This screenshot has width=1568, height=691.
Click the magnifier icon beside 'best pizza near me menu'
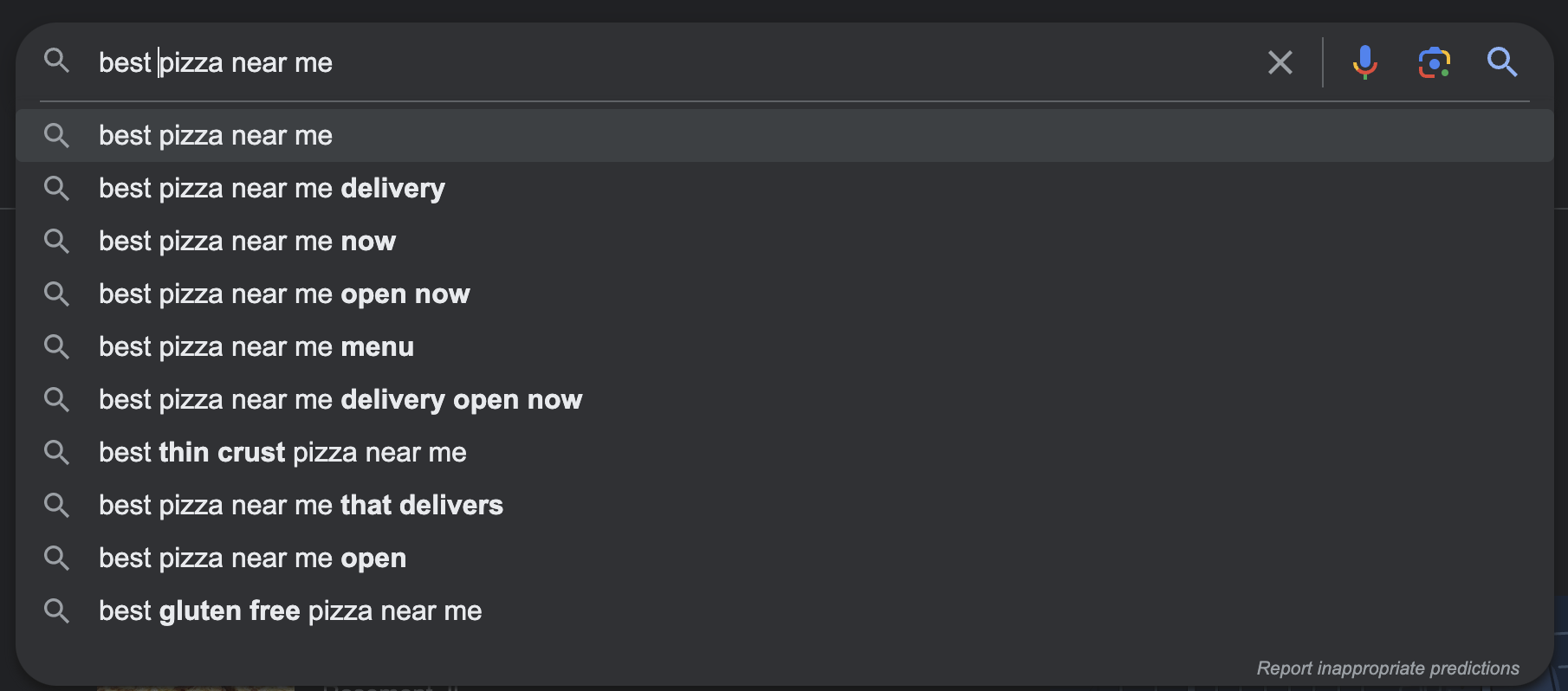pyautogui.click(x=57, y=346)
